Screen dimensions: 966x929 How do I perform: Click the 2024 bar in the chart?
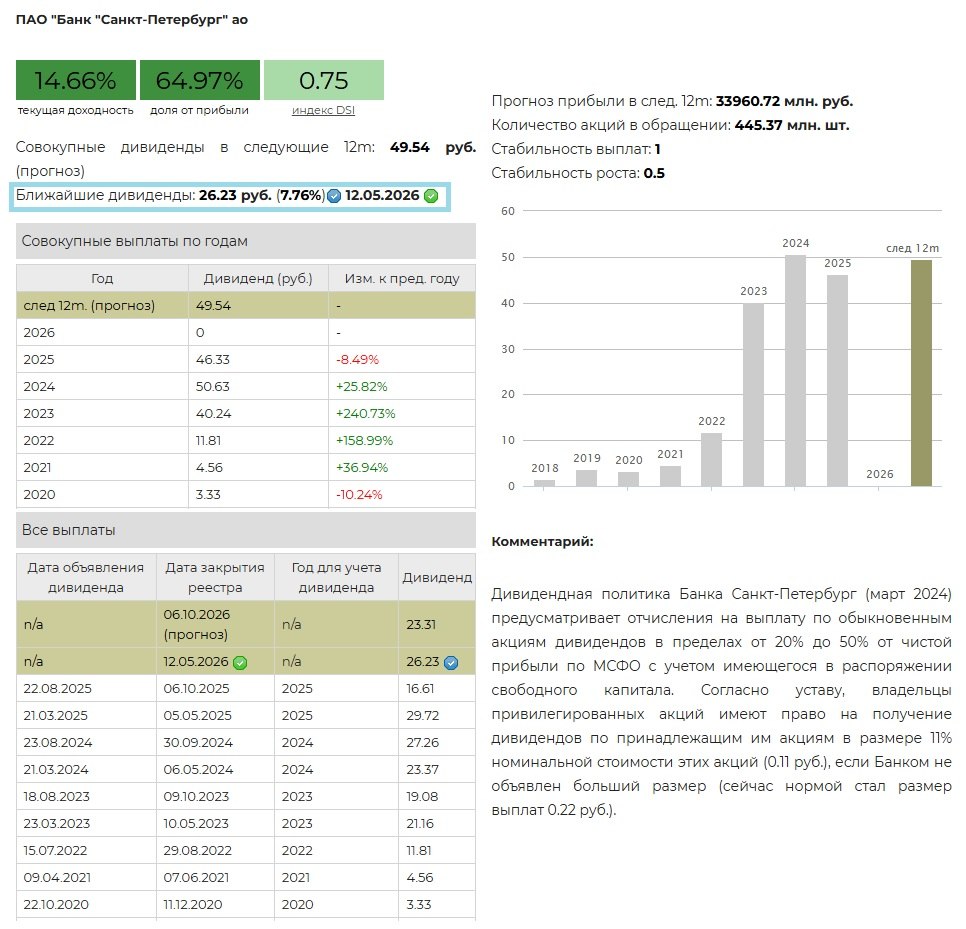click(x=795, y=370)
